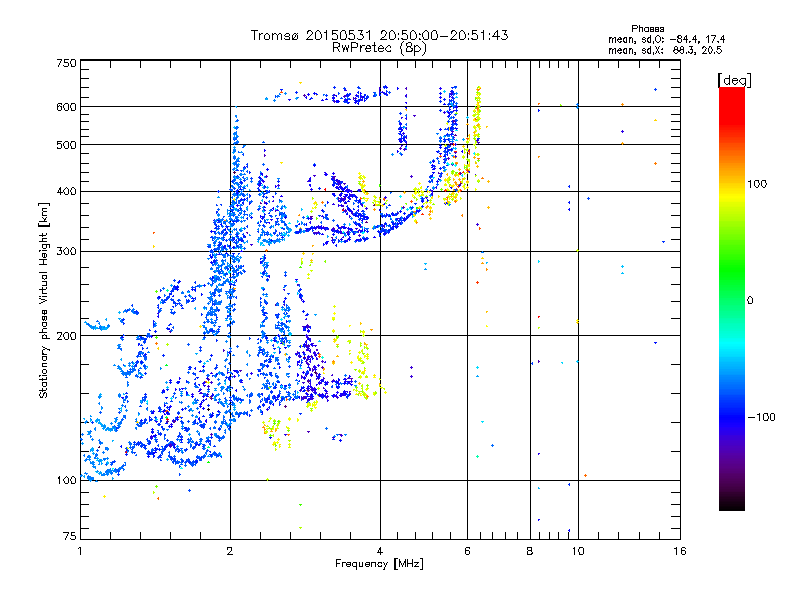
Task: Click the '[deg]' colorbar unit label
Action: tap(734, 80)
